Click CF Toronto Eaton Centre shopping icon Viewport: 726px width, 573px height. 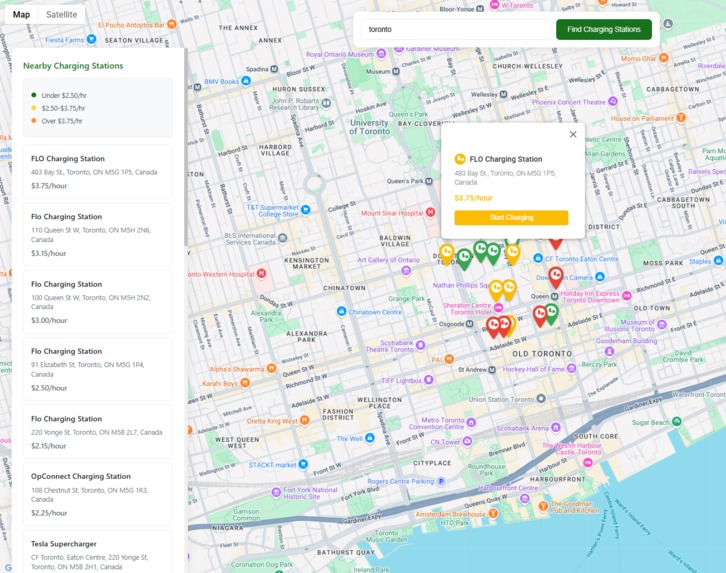coord(538,258)
